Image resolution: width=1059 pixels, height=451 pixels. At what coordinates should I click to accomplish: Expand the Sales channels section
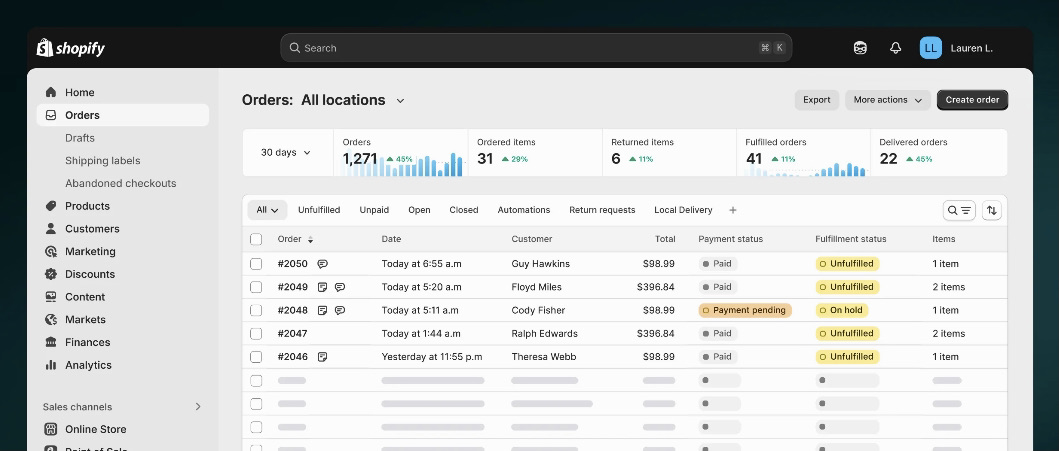[x=198, y=406]
